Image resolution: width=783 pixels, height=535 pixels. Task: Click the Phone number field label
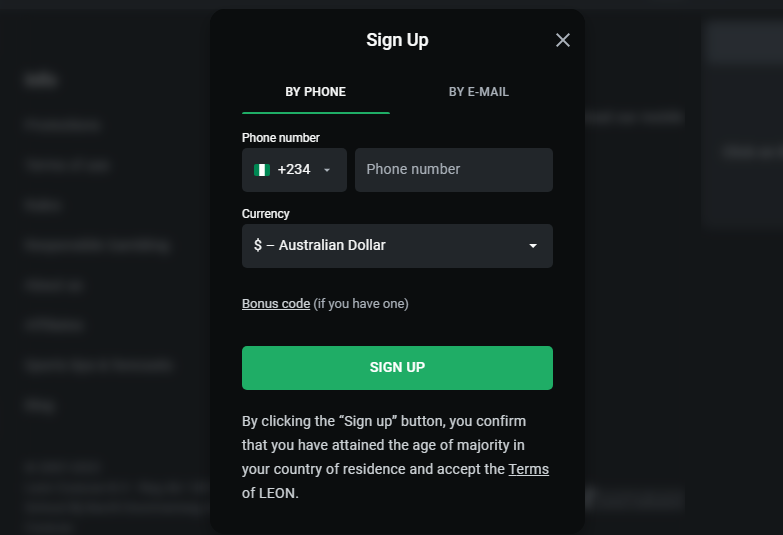point(281,138)
